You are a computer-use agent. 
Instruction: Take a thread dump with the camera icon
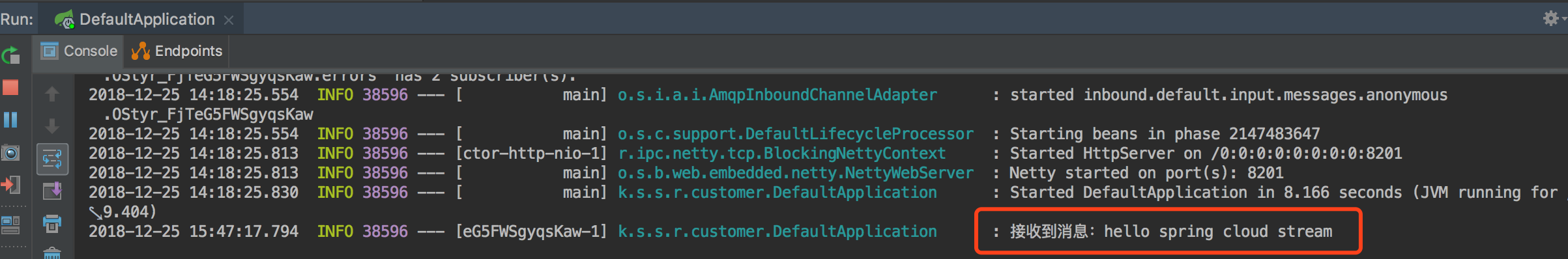10,153
